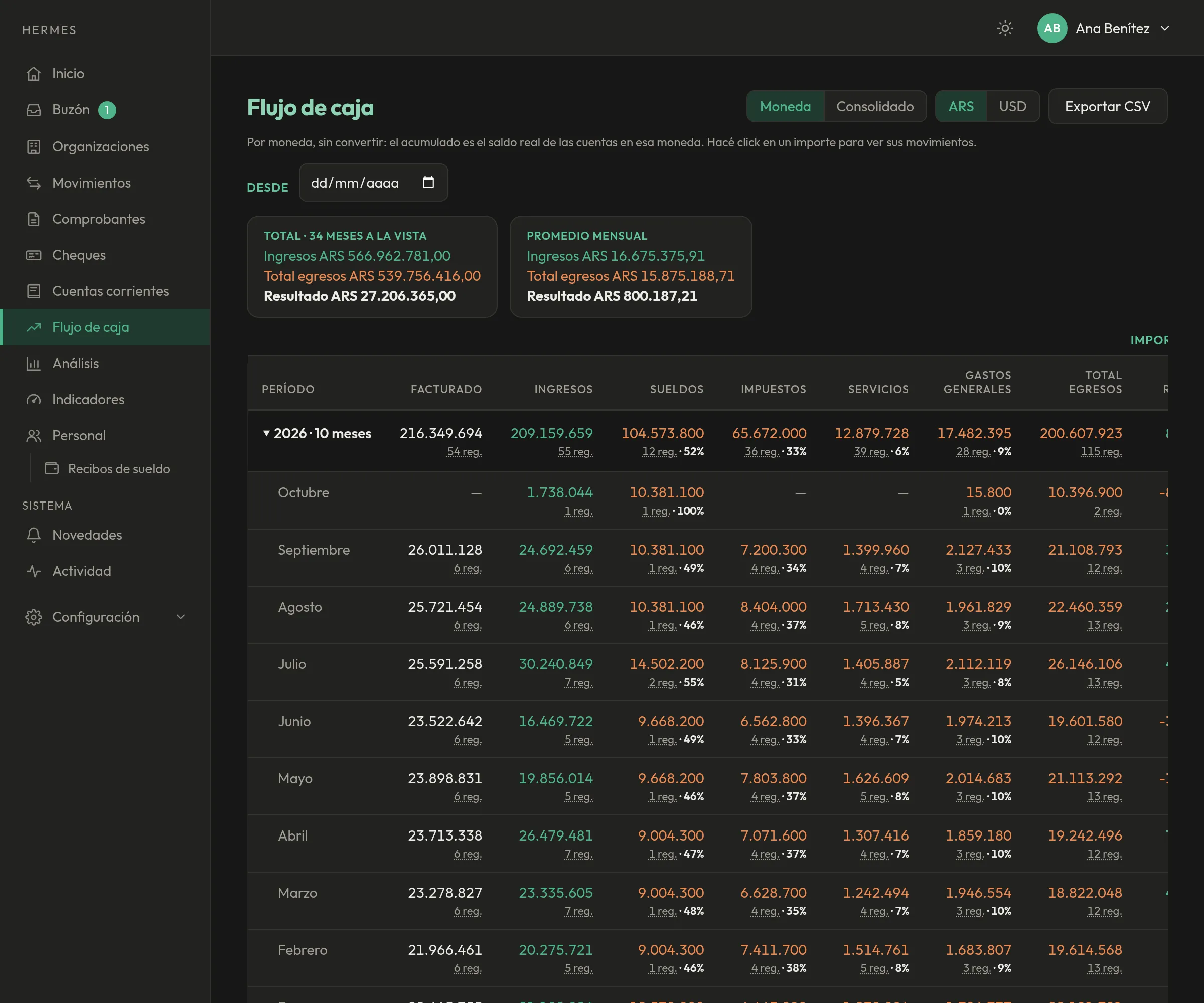The image size is (1204, 1003).
Task: Click the Indicadores gauge icon
Action: pyautogui.click(x=33, y=400)
